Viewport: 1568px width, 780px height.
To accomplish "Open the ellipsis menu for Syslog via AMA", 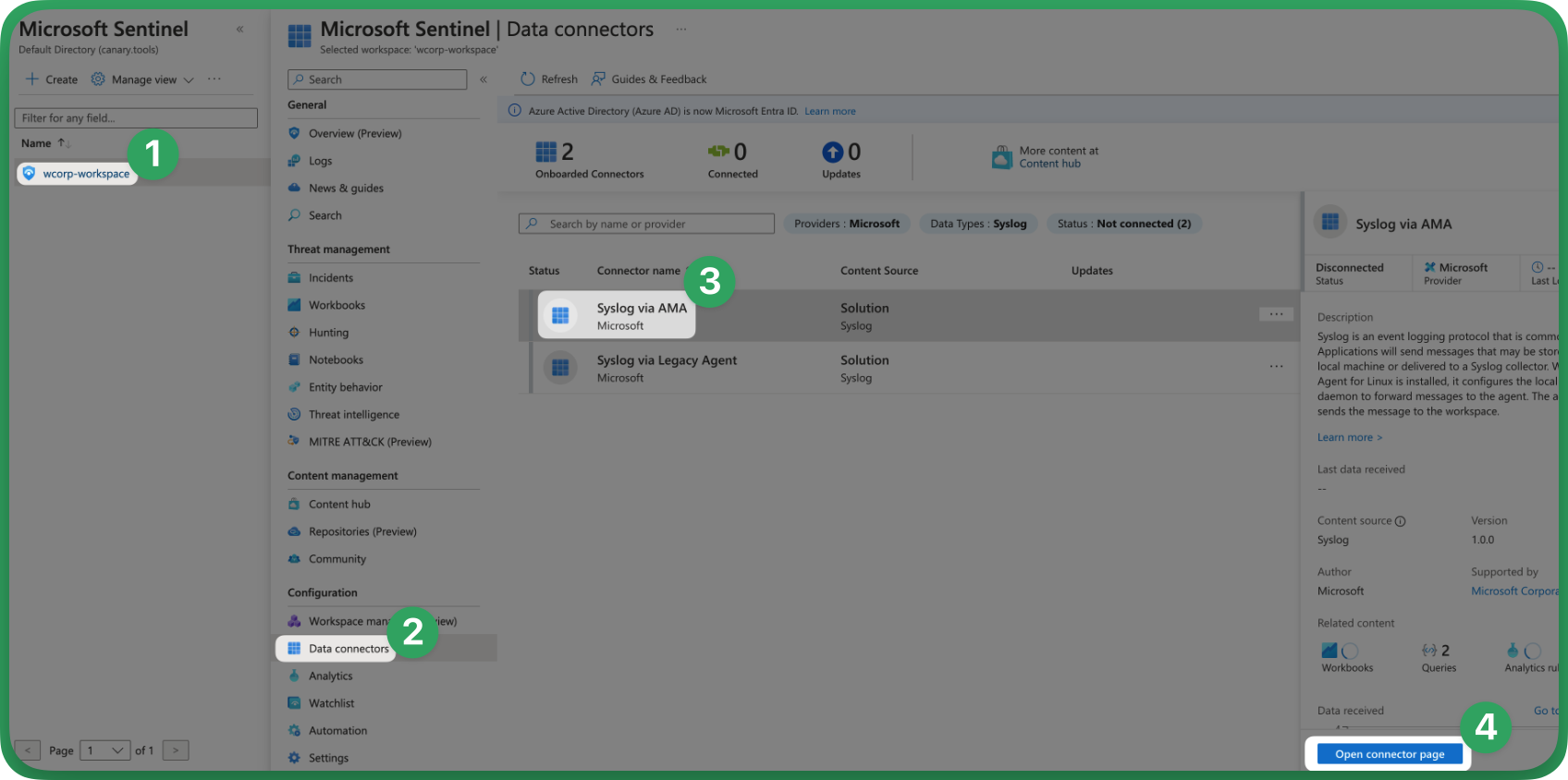I will tap(1276, 314).
